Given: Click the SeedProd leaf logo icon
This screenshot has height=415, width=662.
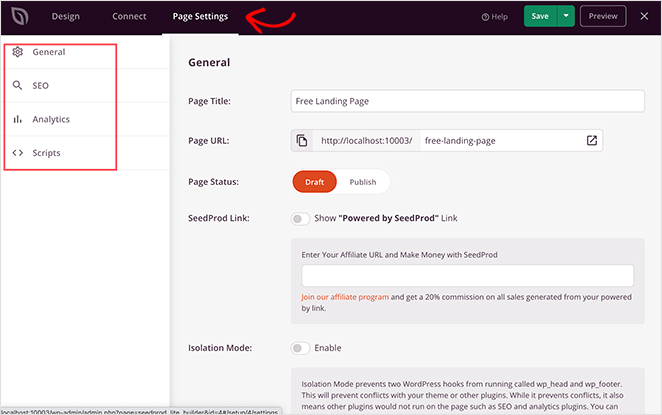Looking at the screenshot, I should tap(19, 16).
